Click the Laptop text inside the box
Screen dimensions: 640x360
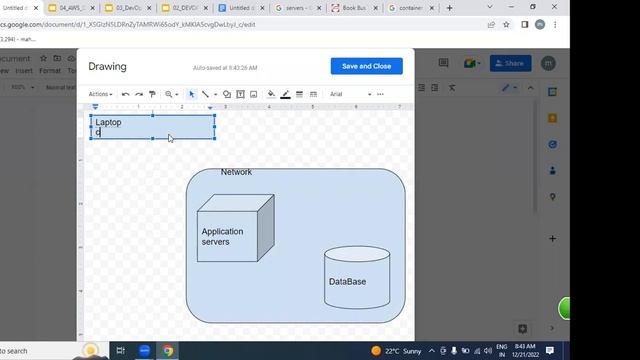pyautogui.click(x=108, y=122)
